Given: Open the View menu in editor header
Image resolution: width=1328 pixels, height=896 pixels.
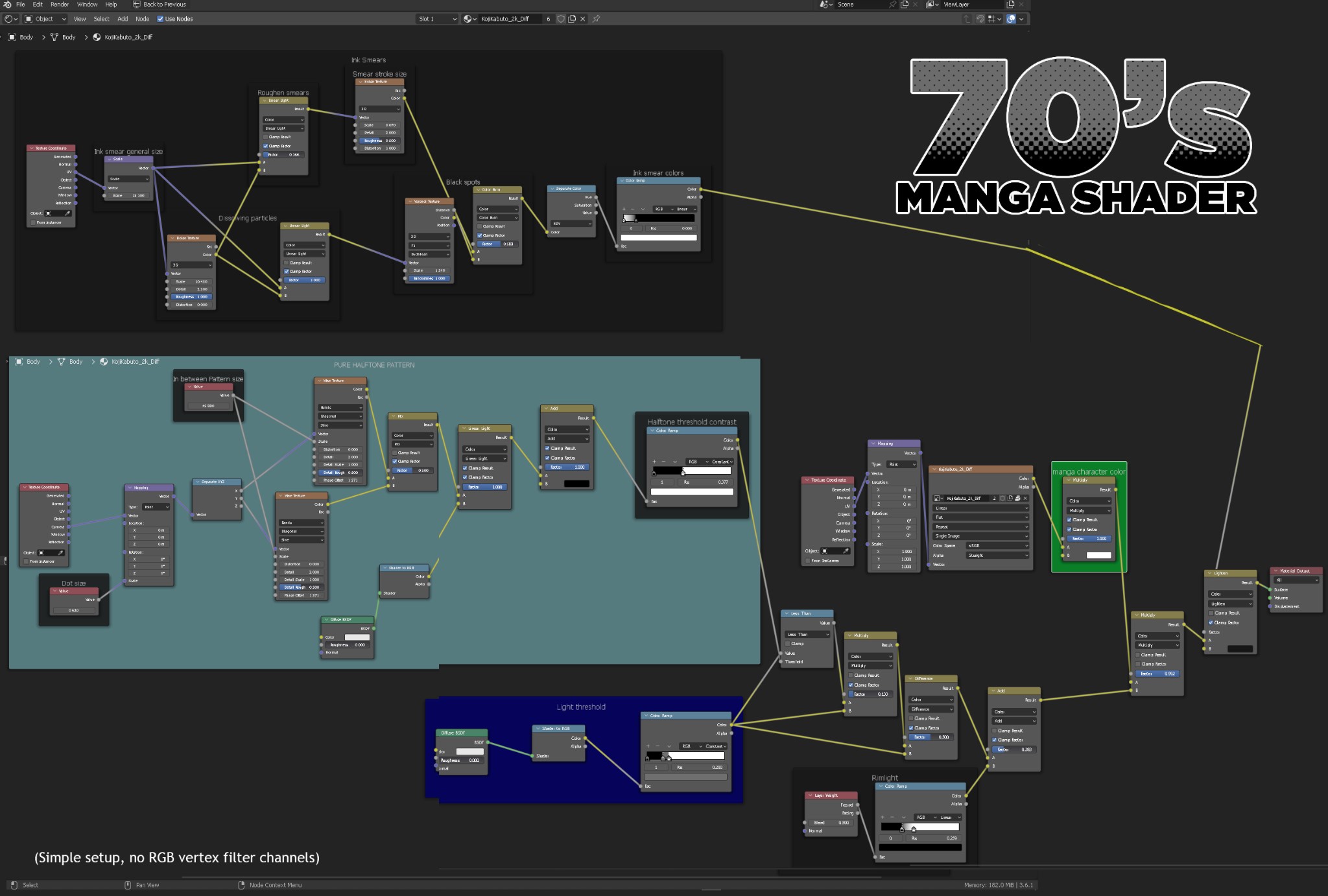Looking at the screenshot, I should pos(80,19).
